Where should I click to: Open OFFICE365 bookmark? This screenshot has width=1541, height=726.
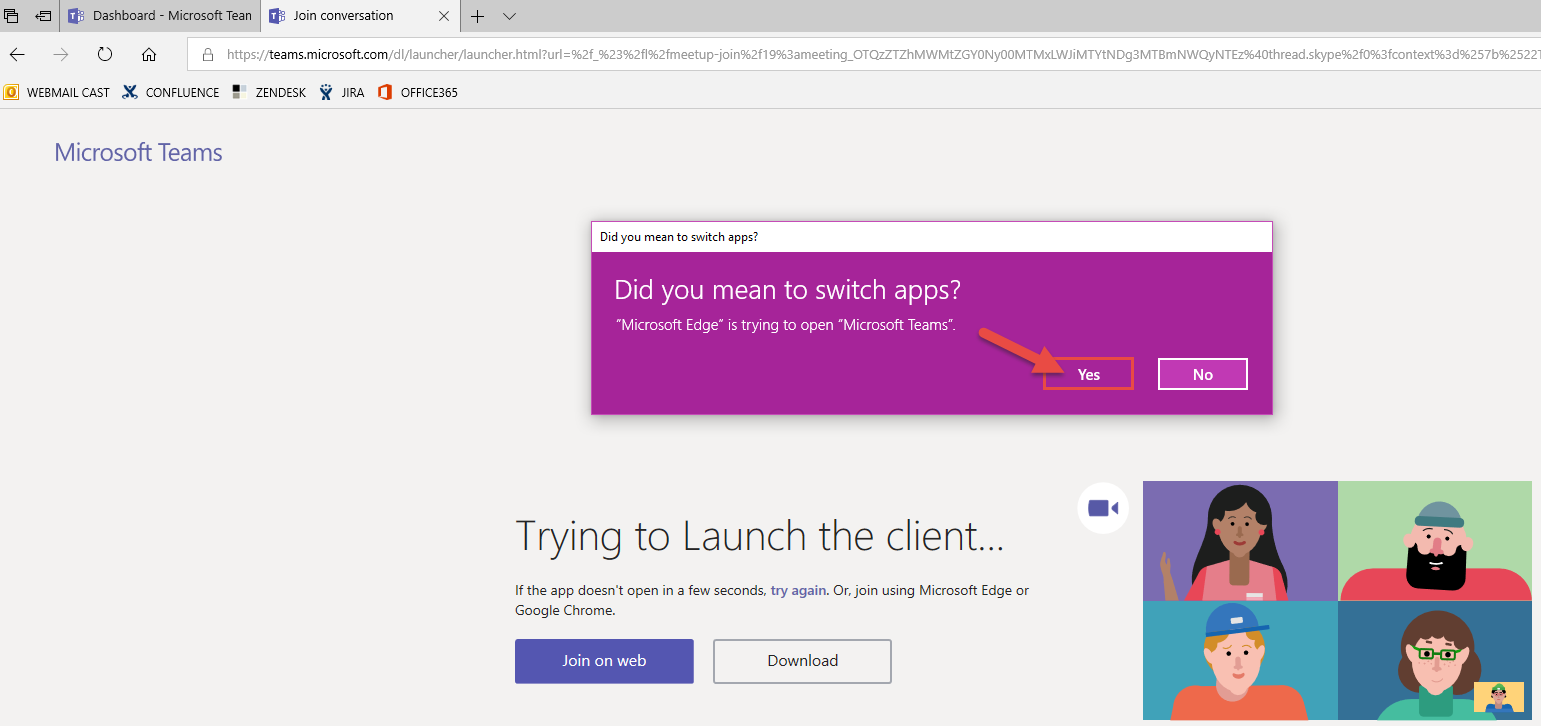(418, 92)
